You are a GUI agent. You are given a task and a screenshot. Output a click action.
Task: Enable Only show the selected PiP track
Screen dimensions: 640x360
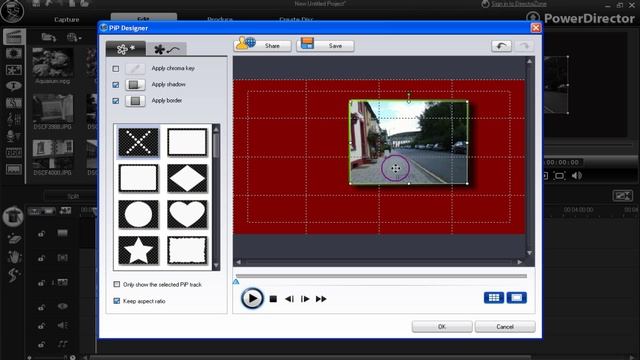point(117,284)
